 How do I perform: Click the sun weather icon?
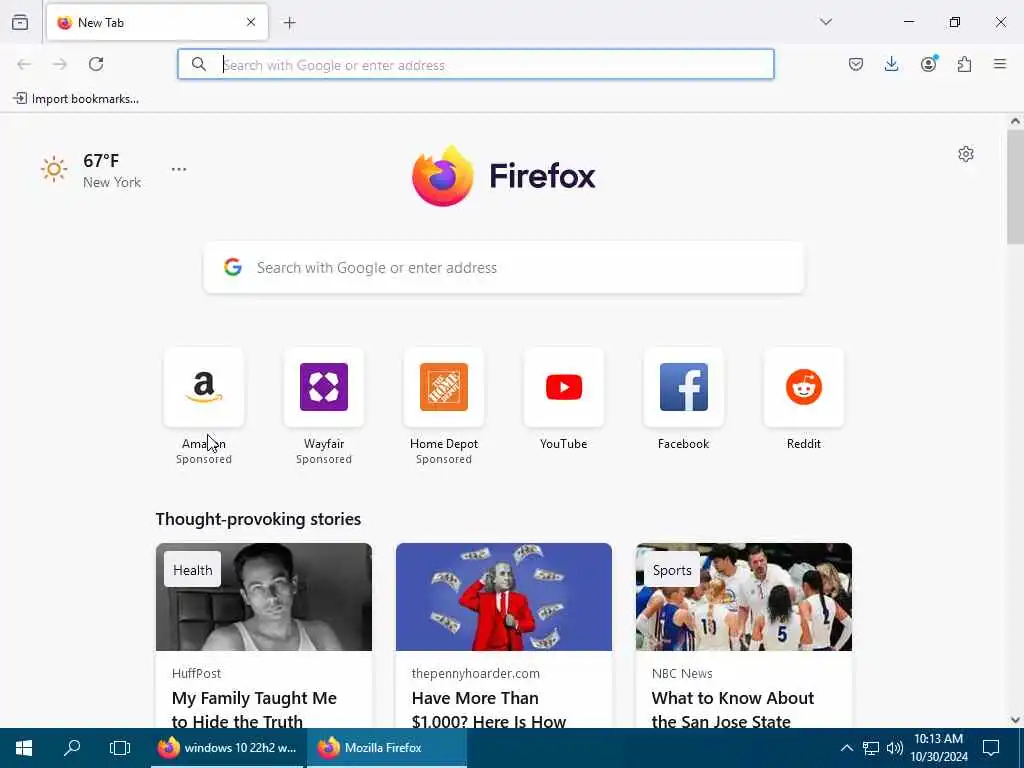pos(54,170)
